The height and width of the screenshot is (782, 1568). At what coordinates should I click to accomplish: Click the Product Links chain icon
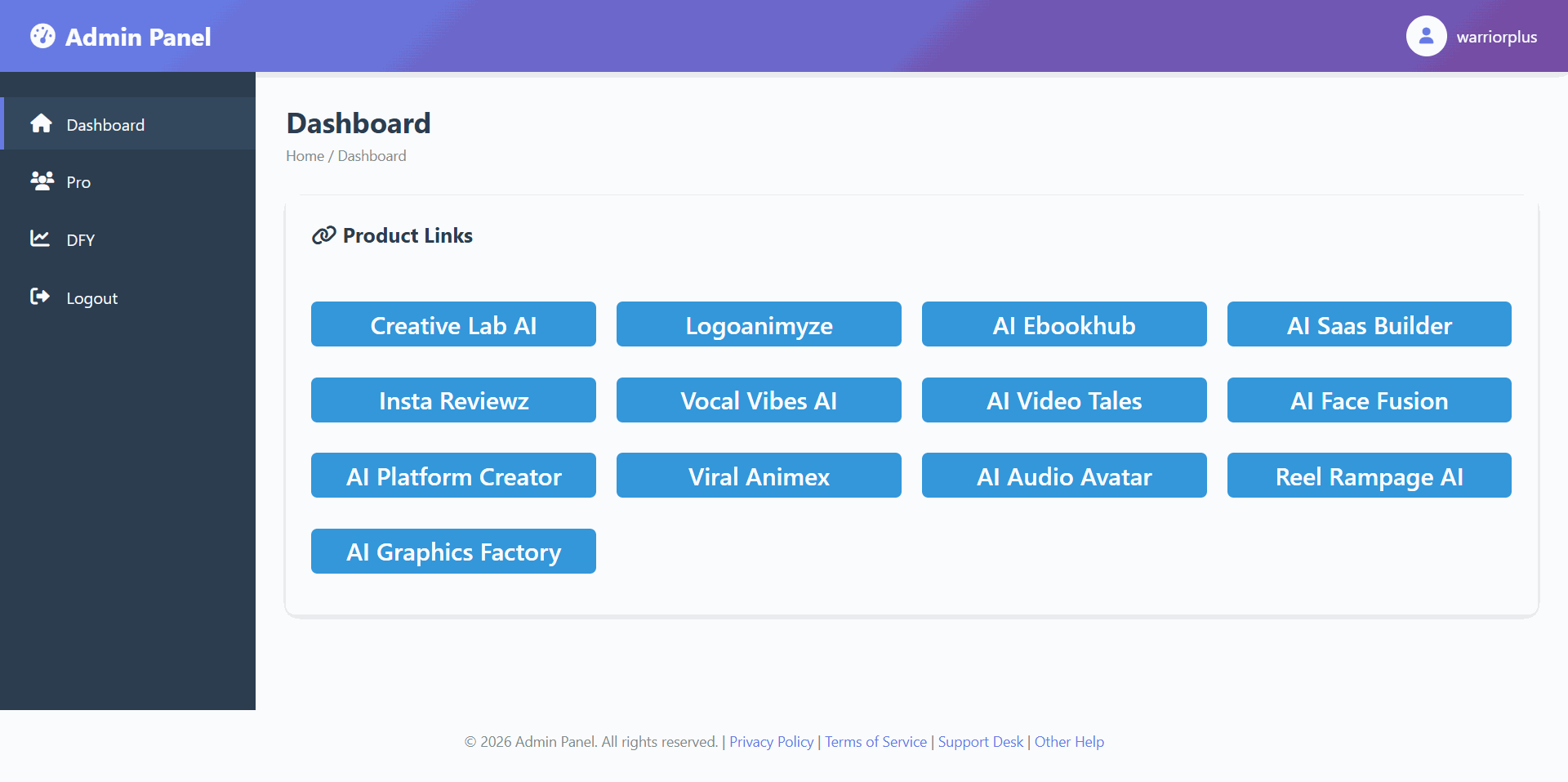coord(324,235)
